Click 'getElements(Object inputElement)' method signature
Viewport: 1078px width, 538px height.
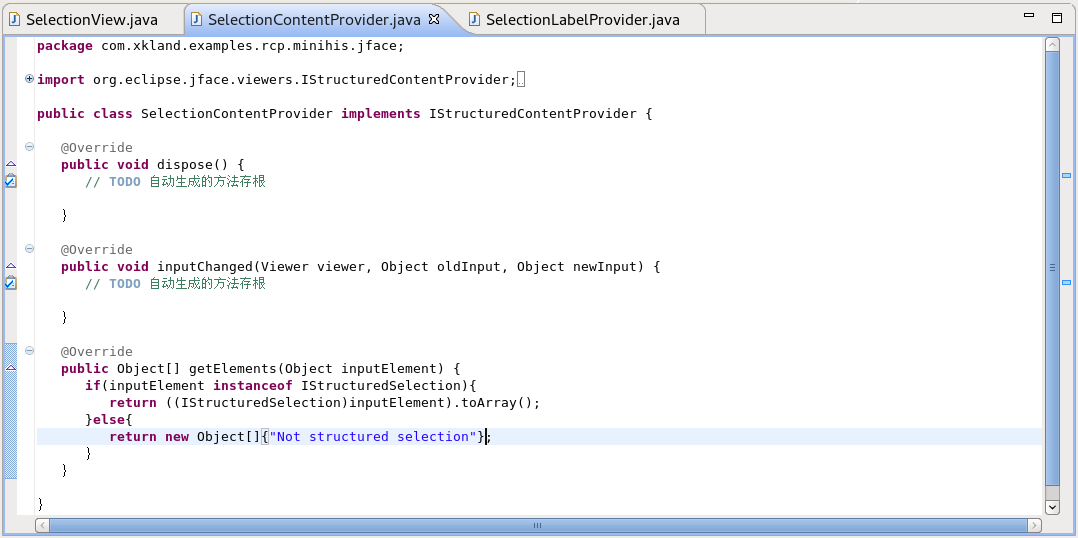tap(319, 368)
